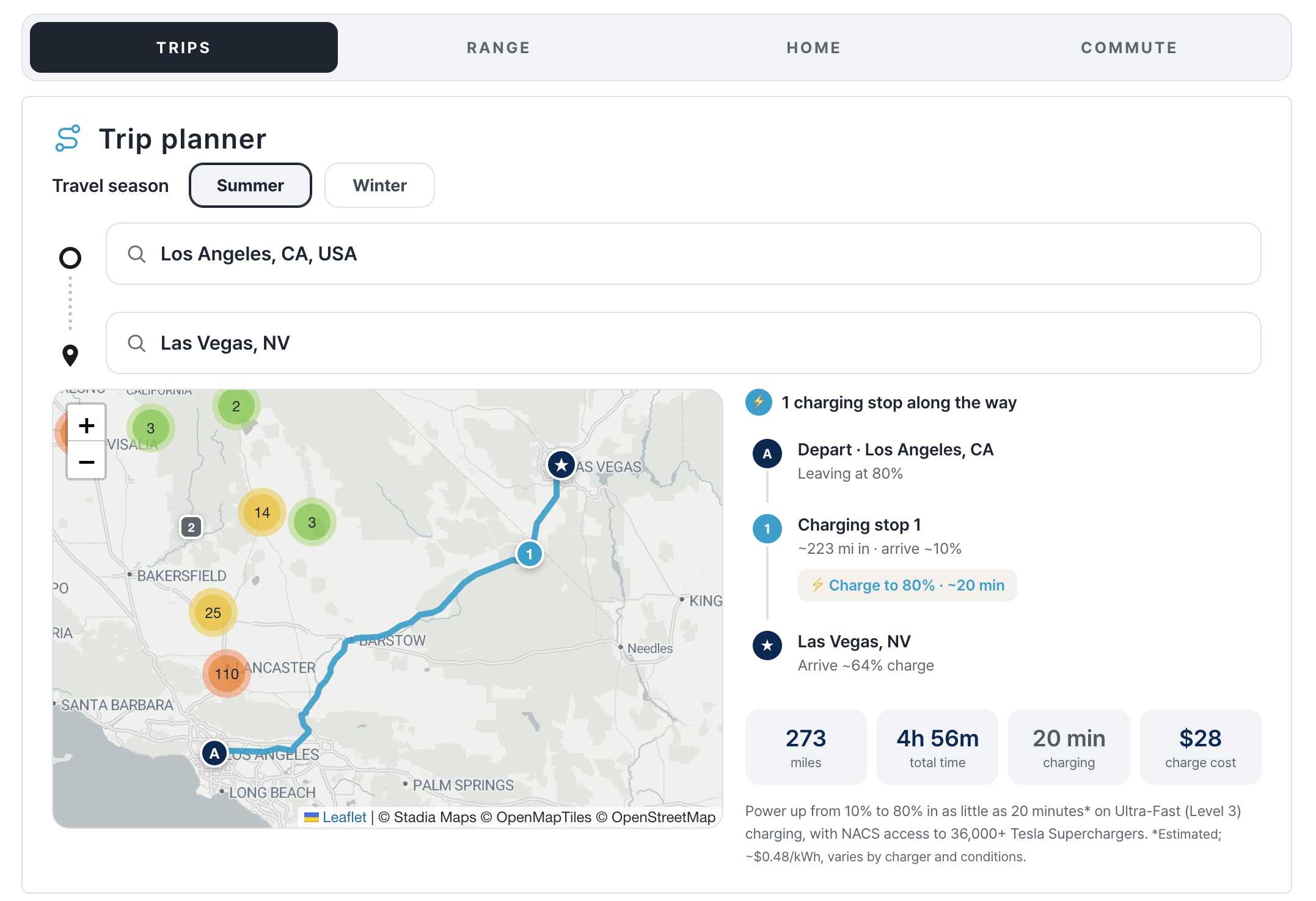The width and height of the screenshot is (1316, 901).
Task: Click the lightning bolt charging stop icon
Action: [759, 402]
